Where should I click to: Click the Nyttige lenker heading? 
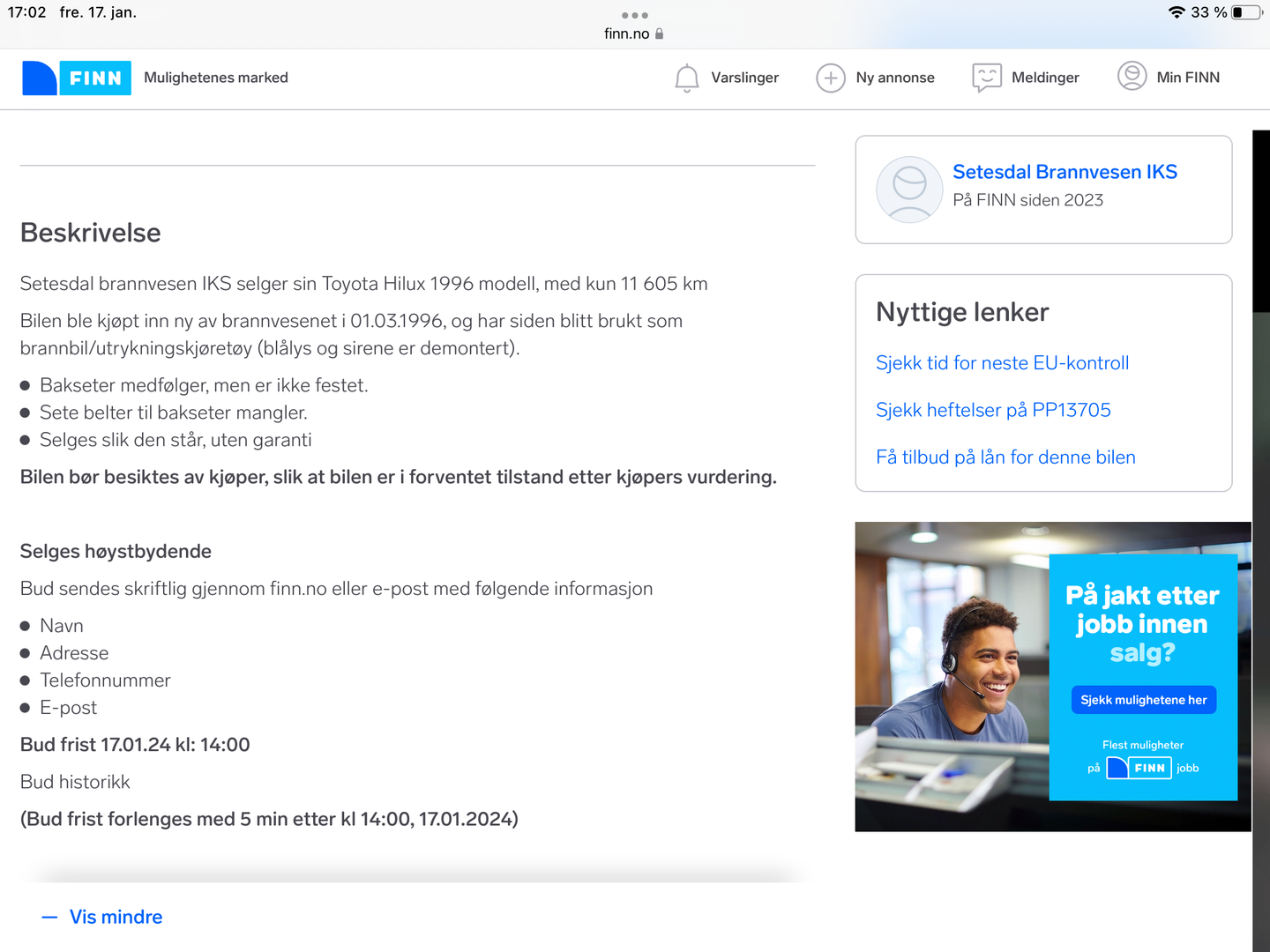pos(962,312)
